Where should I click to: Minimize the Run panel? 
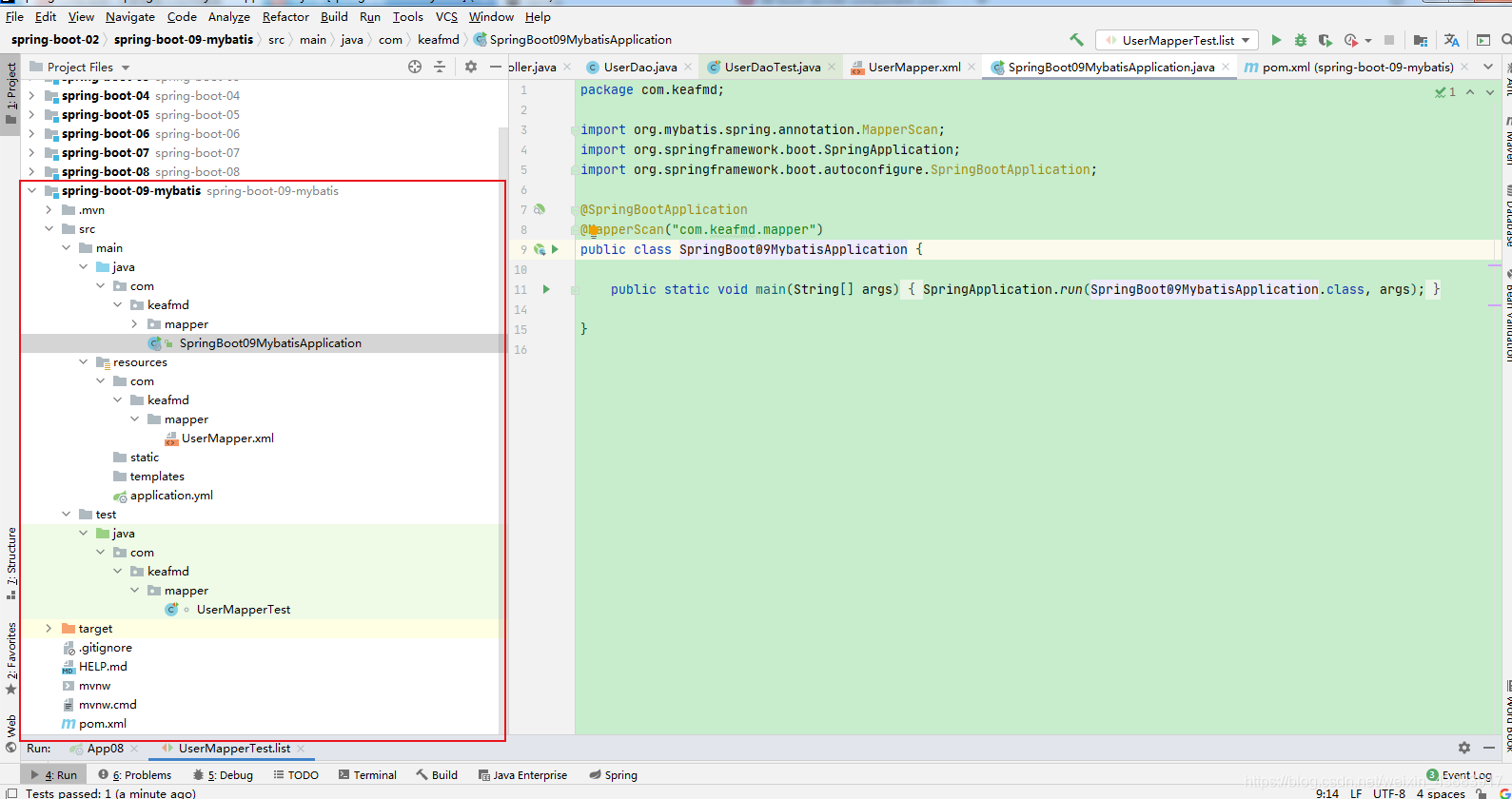1489,748
